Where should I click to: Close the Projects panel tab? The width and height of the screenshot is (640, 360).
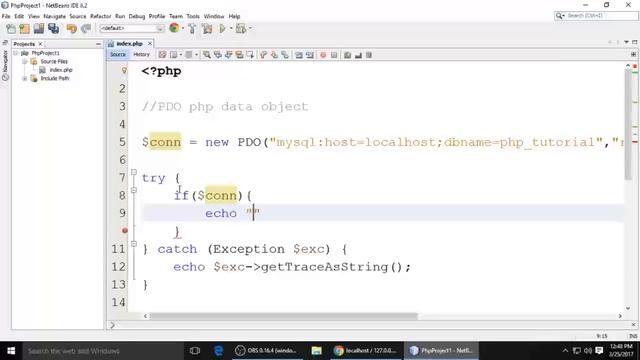click(x=40, y=44)
